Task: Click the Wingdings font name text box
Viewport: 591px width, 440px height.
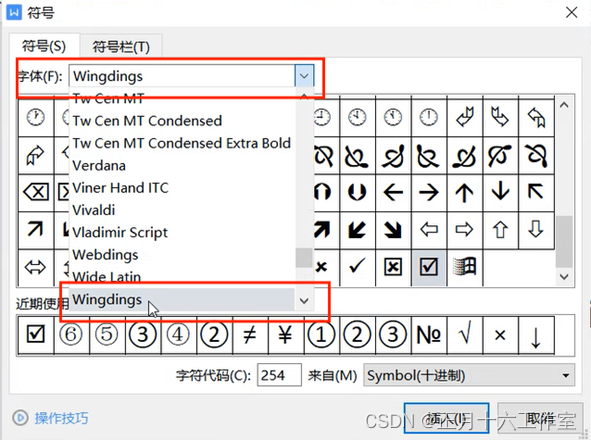Action: point(182,76)
